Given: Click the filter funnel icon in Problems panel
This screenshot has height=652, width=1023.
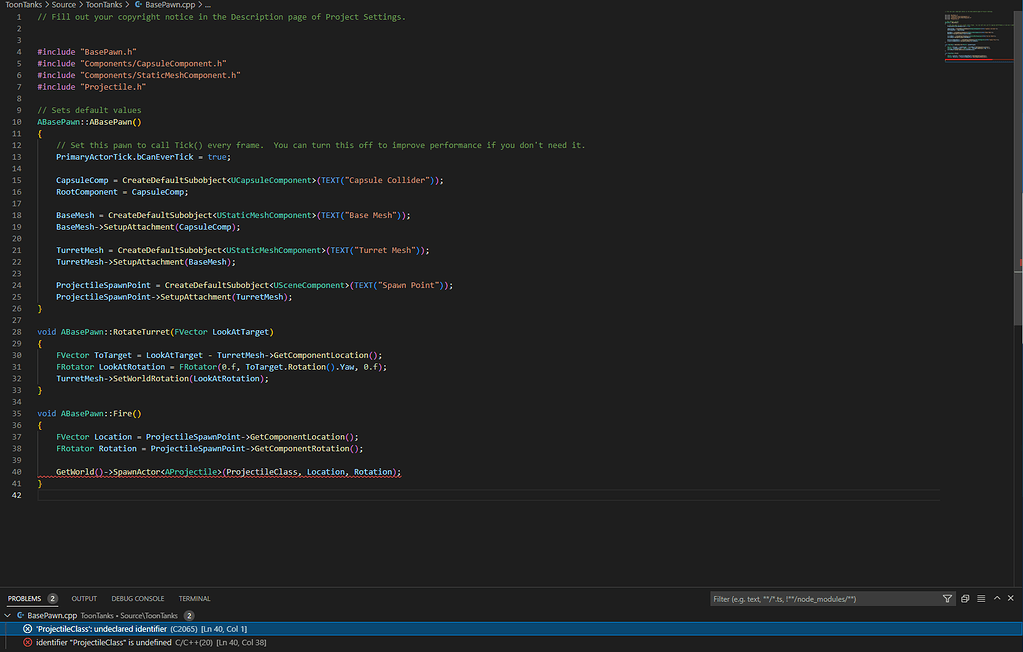Looking at the screenshot, I should point(947,599).
